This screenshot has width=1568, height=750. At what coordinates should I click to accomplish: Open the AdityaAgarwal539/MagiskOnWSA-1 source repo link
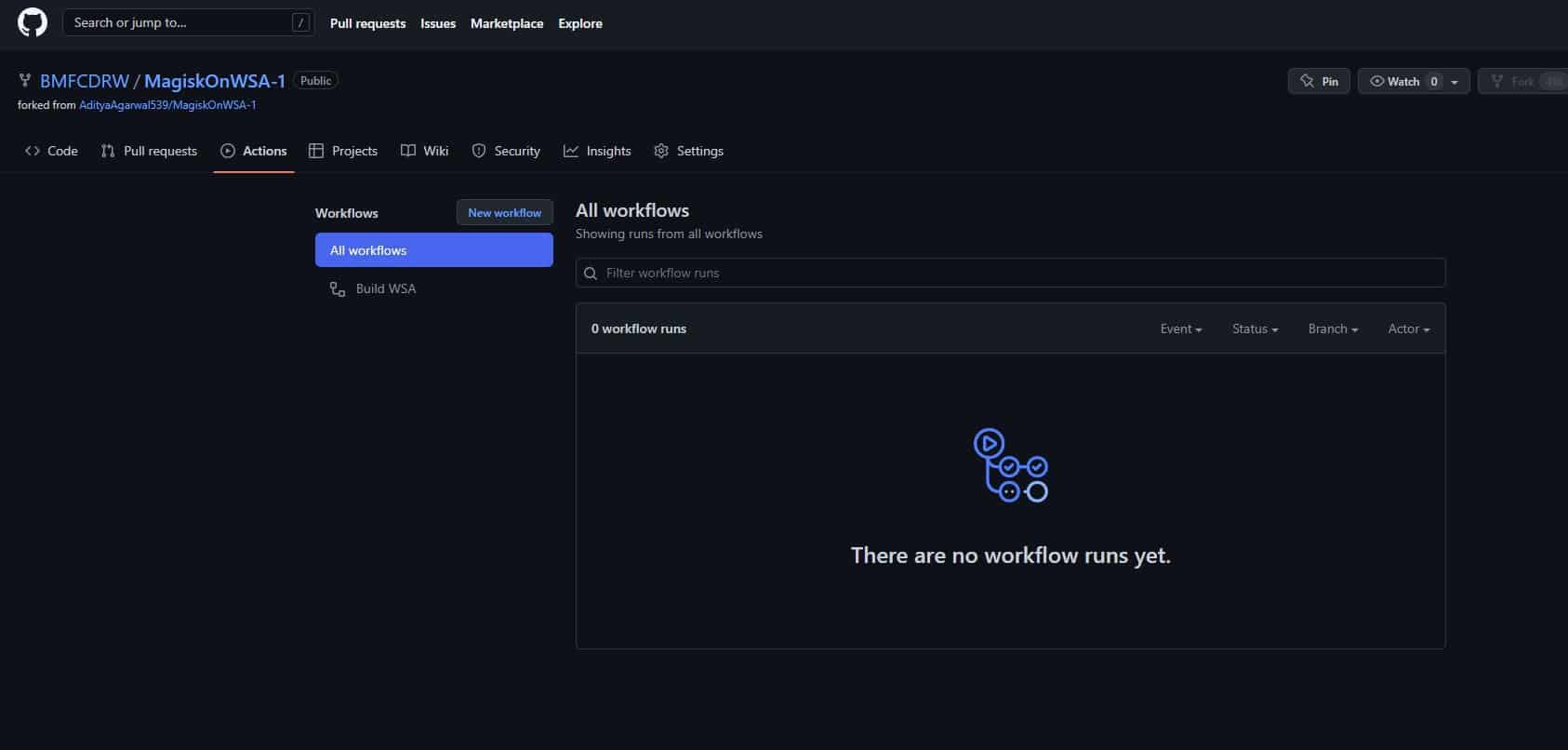(x=167, y=105)
